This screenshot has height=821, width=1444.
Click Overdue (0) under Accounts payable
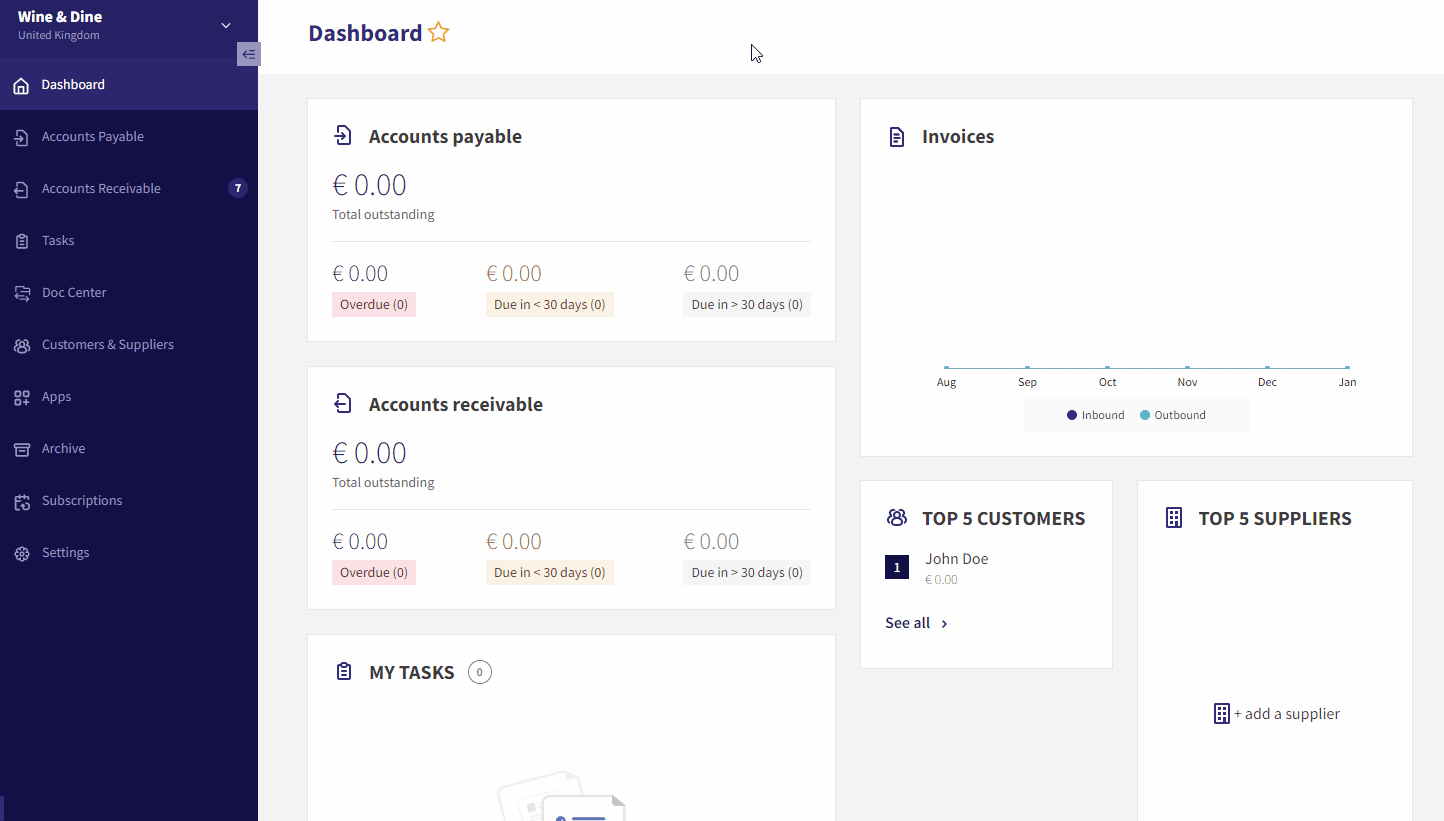[374, 305]
